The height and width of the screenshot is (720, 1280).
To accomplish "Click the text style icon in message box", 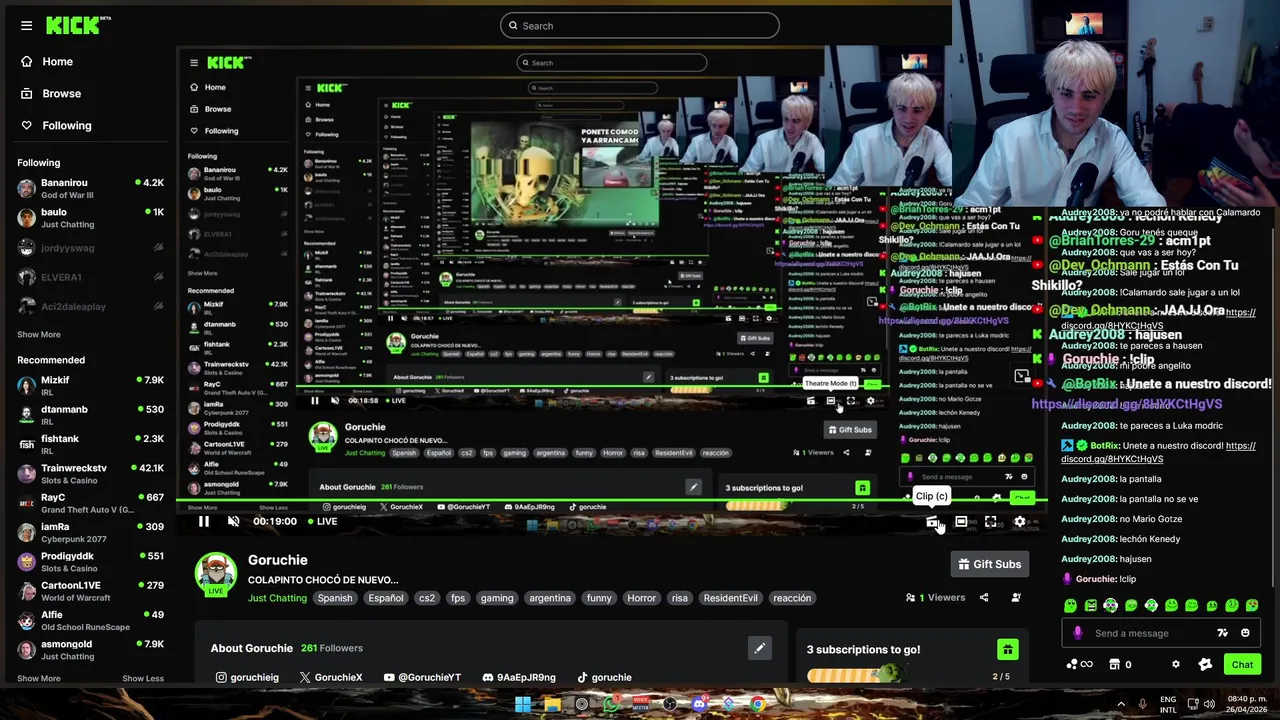I will (x=1222, y=633).
